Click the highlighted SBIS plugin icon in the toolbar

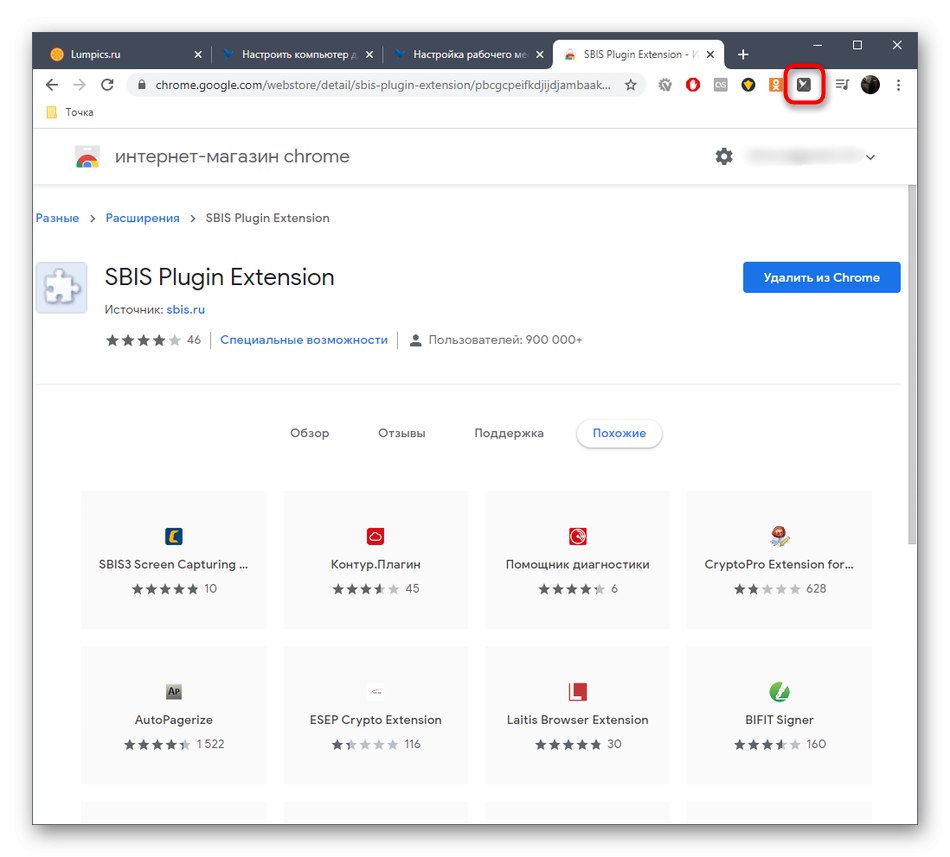point(803,85)
